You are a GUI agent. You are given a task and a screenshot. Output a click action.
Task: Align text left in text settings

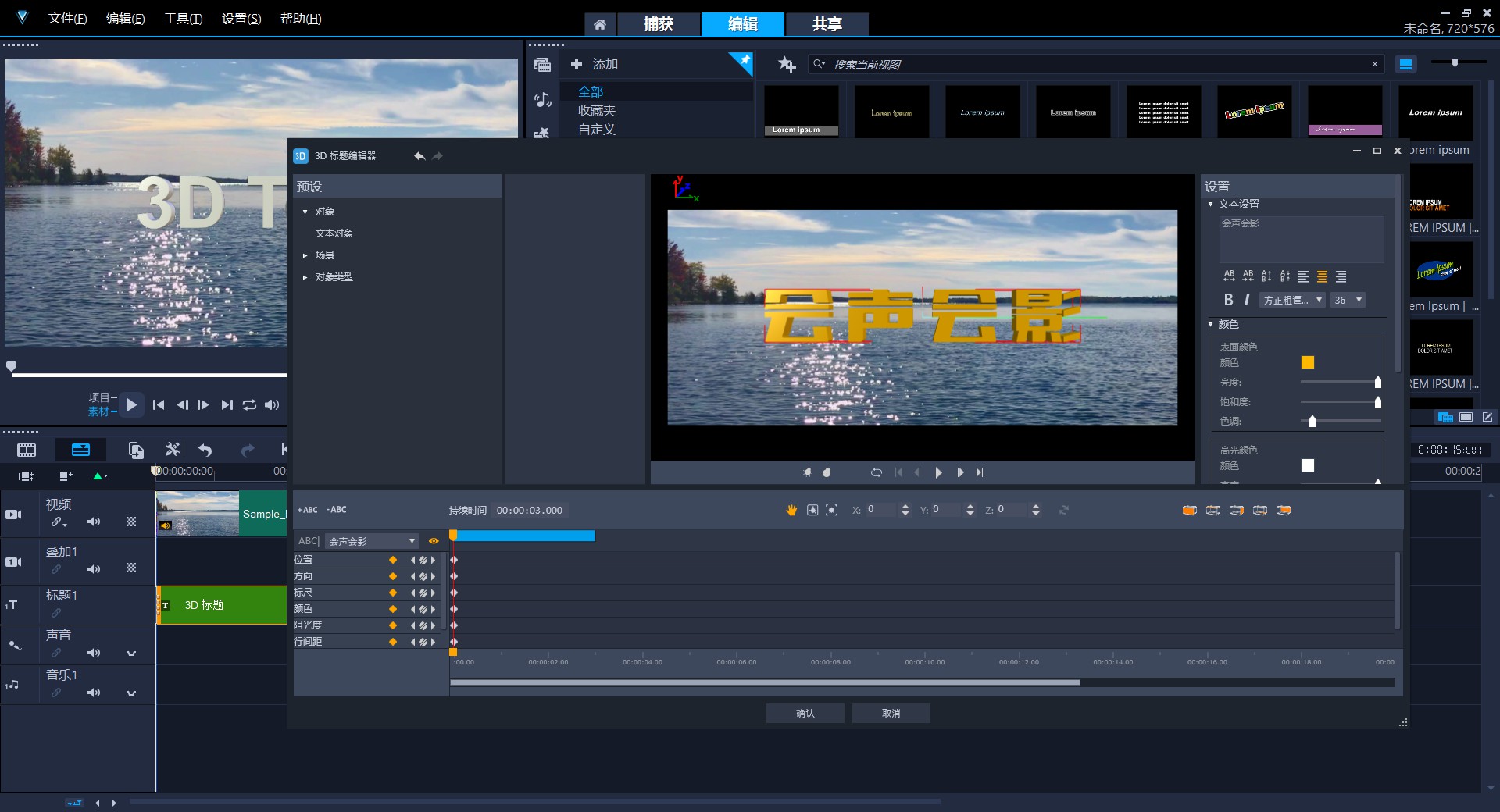tap(1303, 276)
